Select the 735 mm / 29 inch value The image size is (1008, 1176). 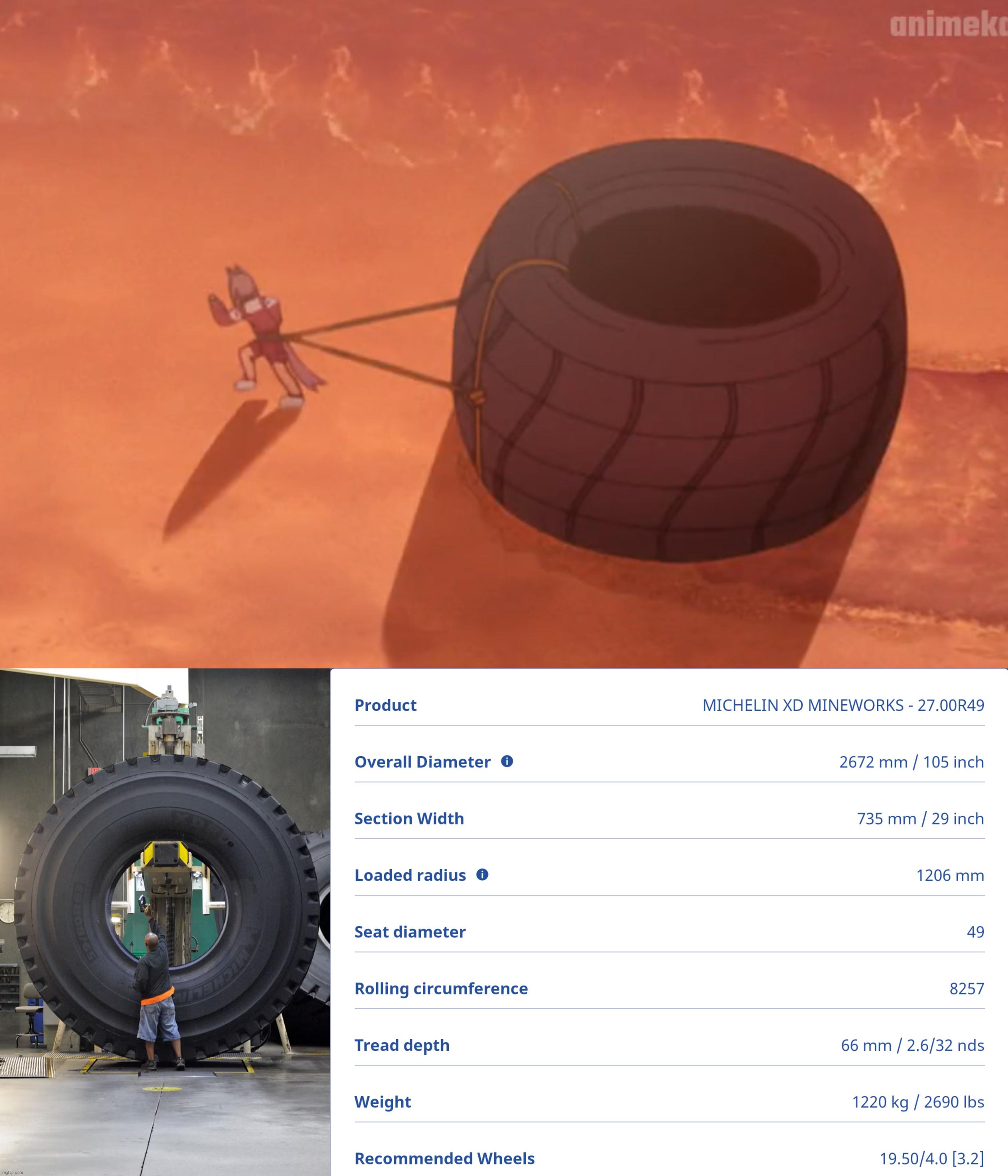coord(920,818)
